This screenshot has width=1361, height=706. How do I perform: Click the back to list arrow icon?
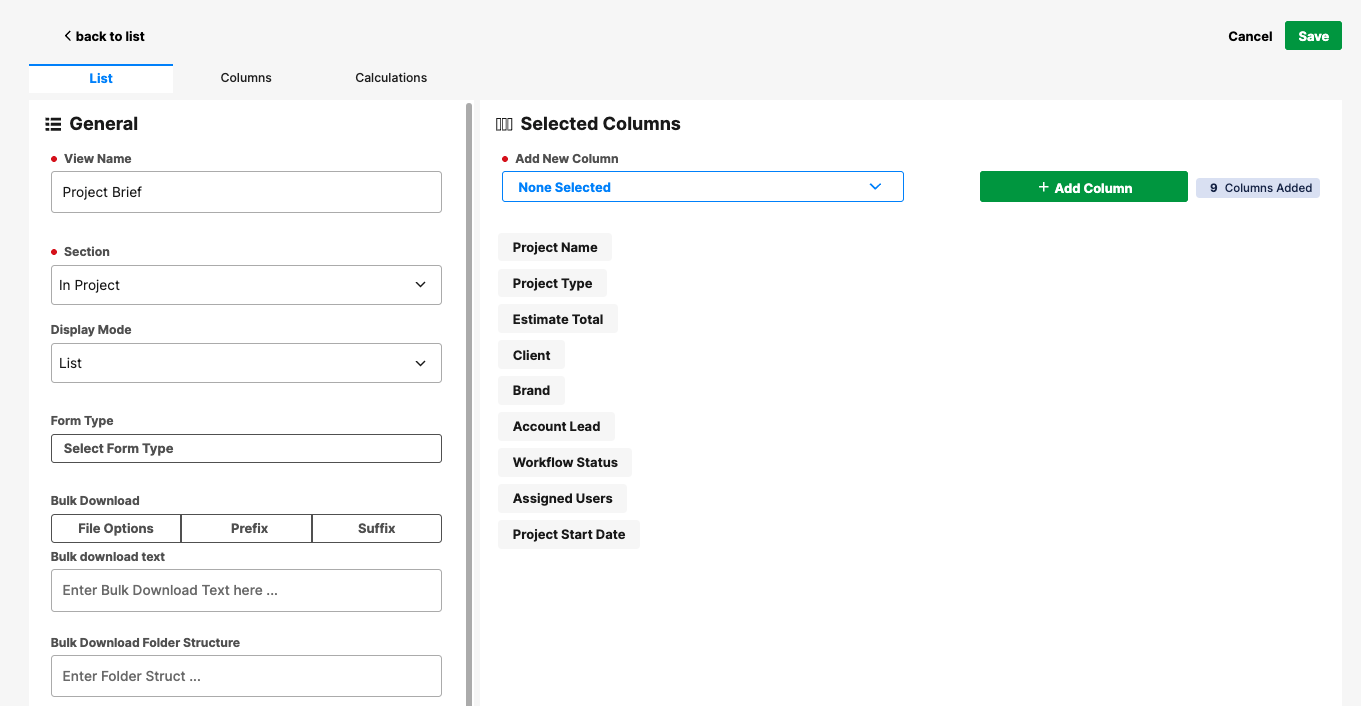67,36
